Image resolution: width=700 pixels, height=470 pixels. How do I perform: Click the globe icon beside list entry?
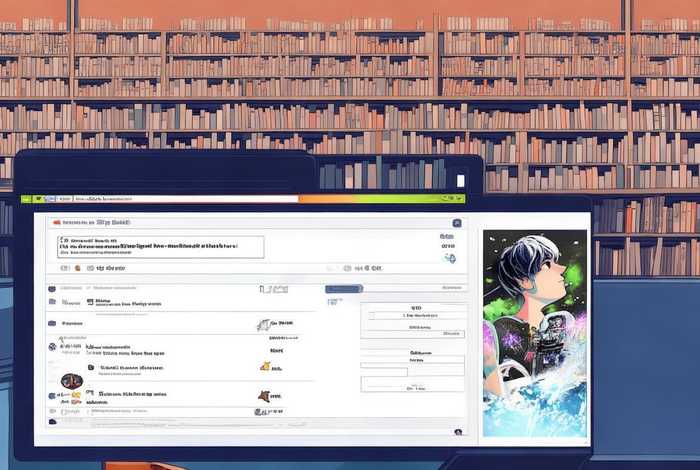click(52, 346)
